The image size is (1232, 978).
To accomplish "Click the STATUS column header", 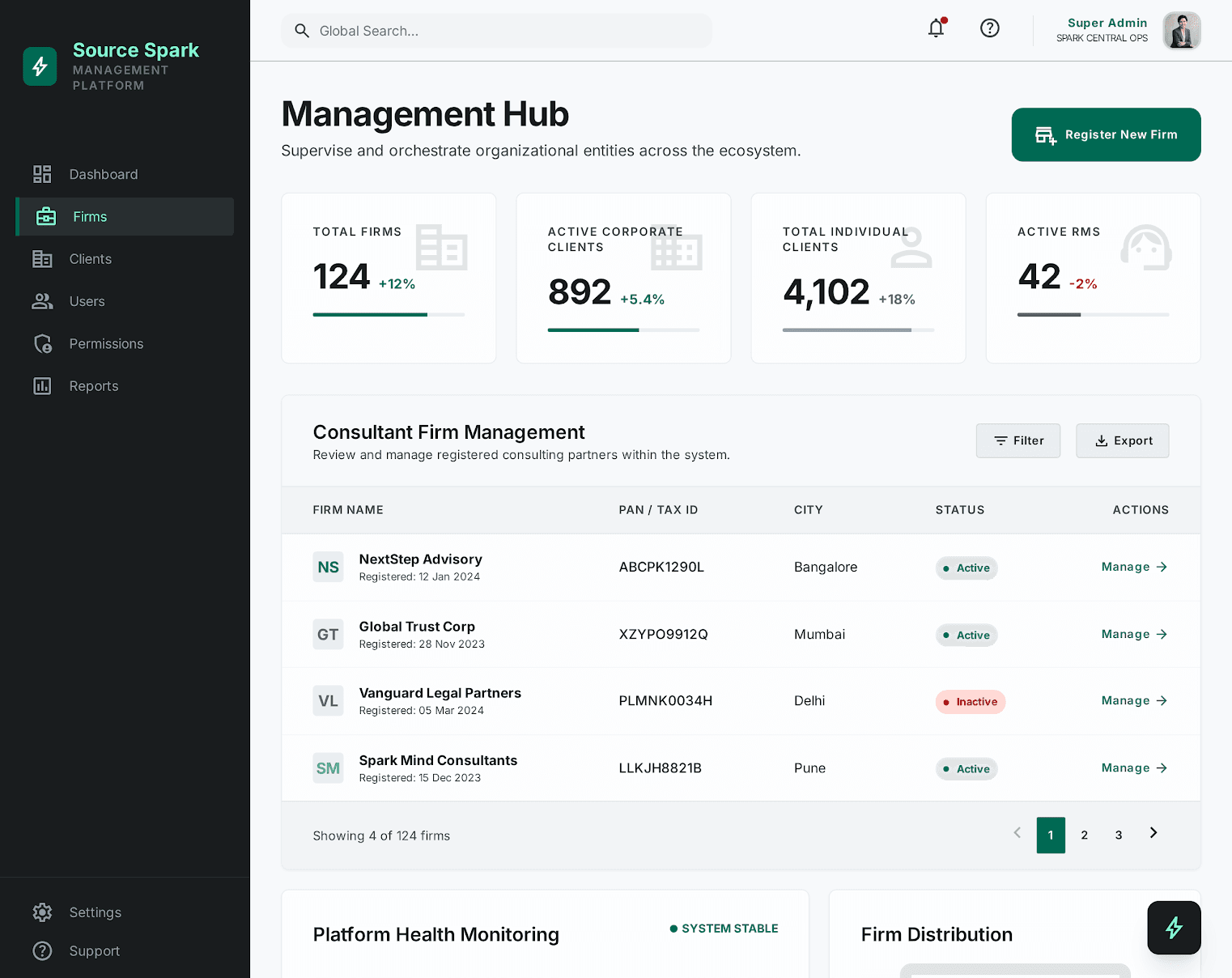I will click(x=960, y=510).
